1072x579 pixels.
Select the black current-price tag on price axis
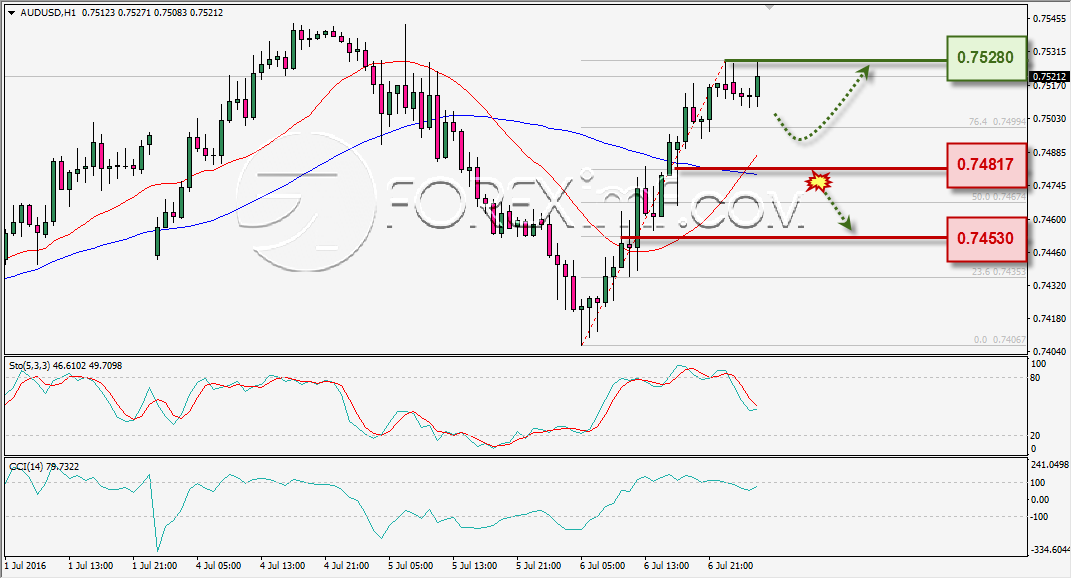(1049, 77)
